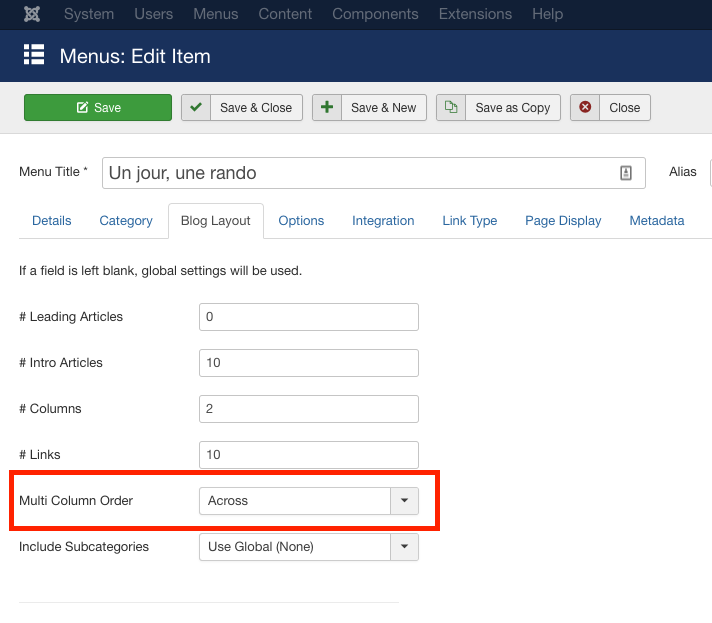Click the copy icon on Save as Copy
The height and width of the screenshot is (623, 712).
pyautogui.click(x=451, y=108)
